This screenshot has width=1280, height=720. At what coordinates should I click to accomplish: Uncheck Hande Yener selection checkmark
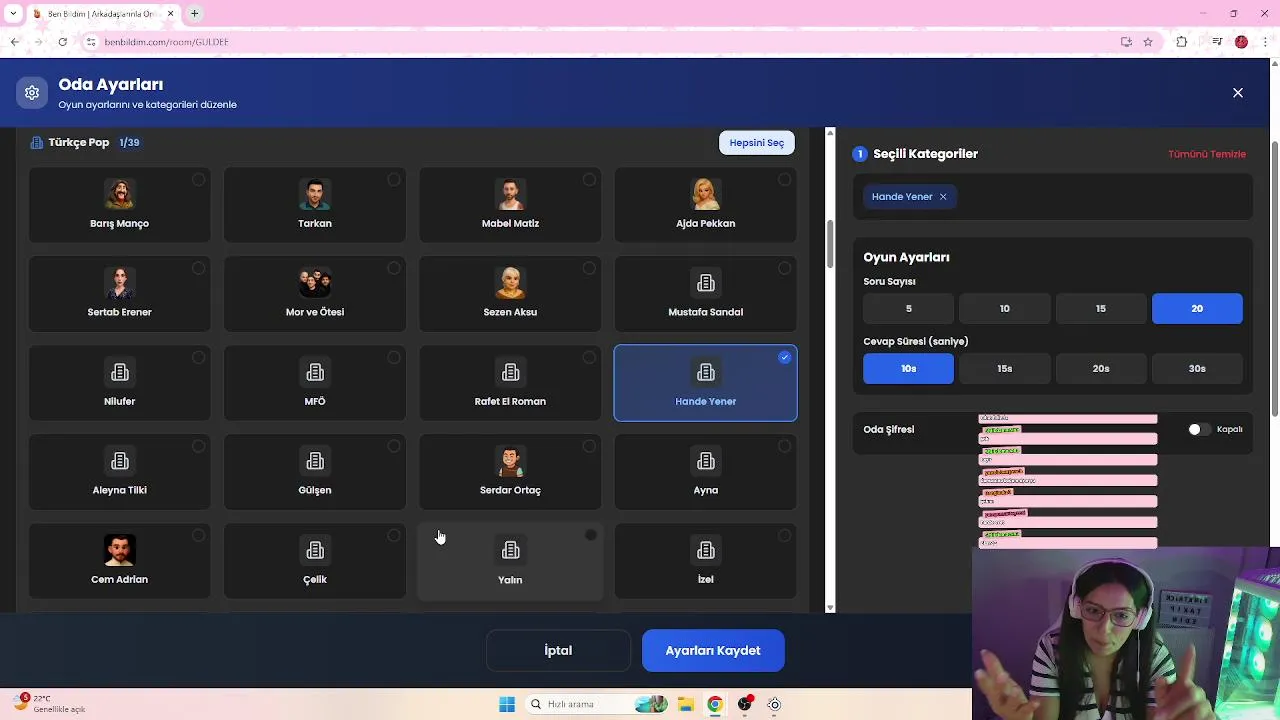[785, 357]
